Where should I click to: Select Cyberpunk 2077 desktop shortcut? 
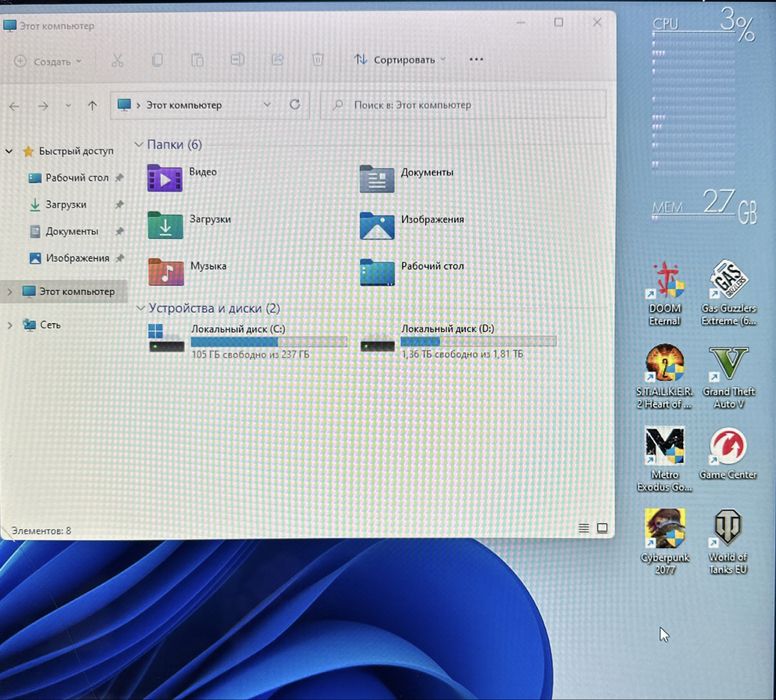(665, 542)
